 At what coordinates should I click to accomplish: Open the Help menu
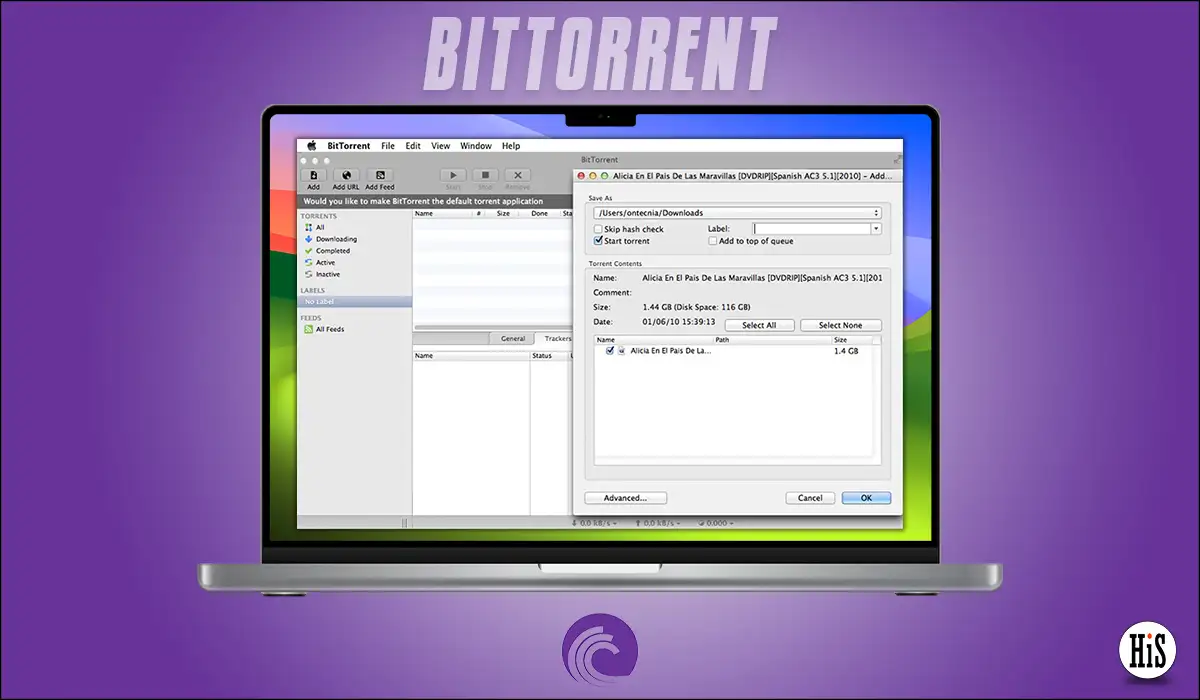click(x=511, y=146)
